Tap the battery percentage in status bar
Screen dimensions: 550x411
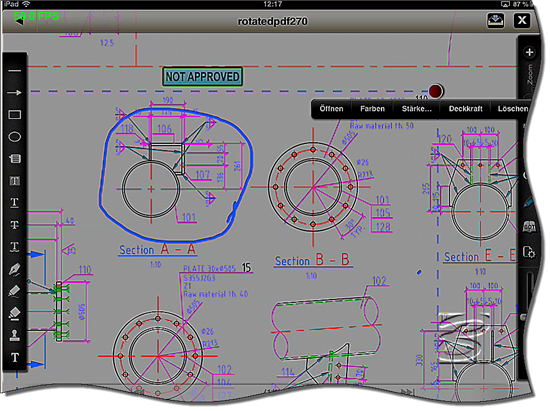tap(520, 4)
